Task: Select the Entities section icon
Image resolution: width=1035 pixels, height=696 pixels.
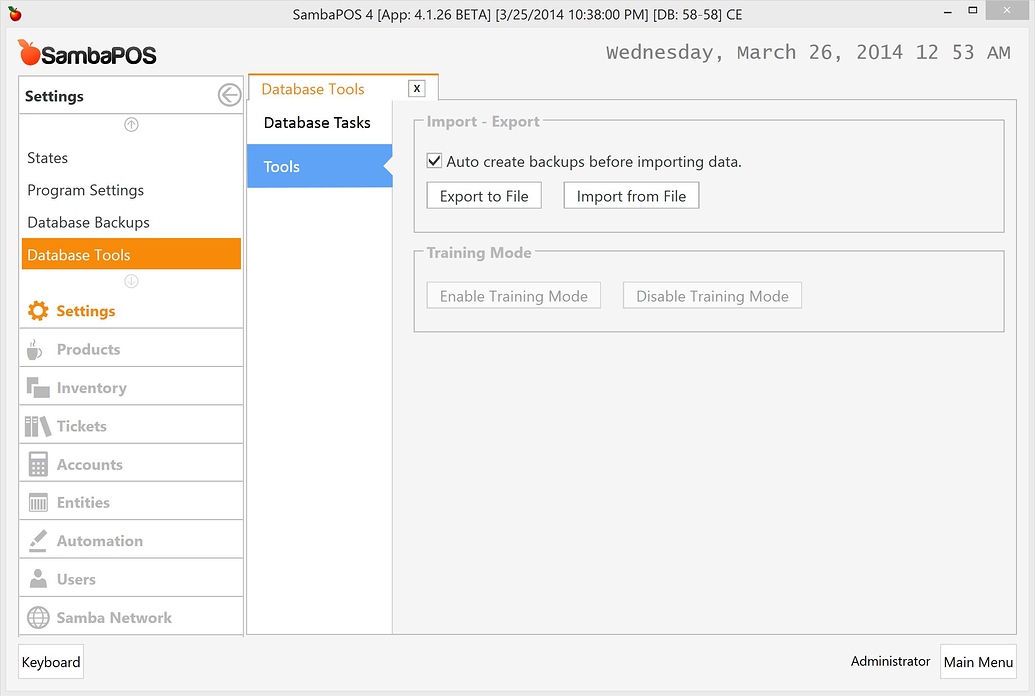Action: (x=36, y=500)
